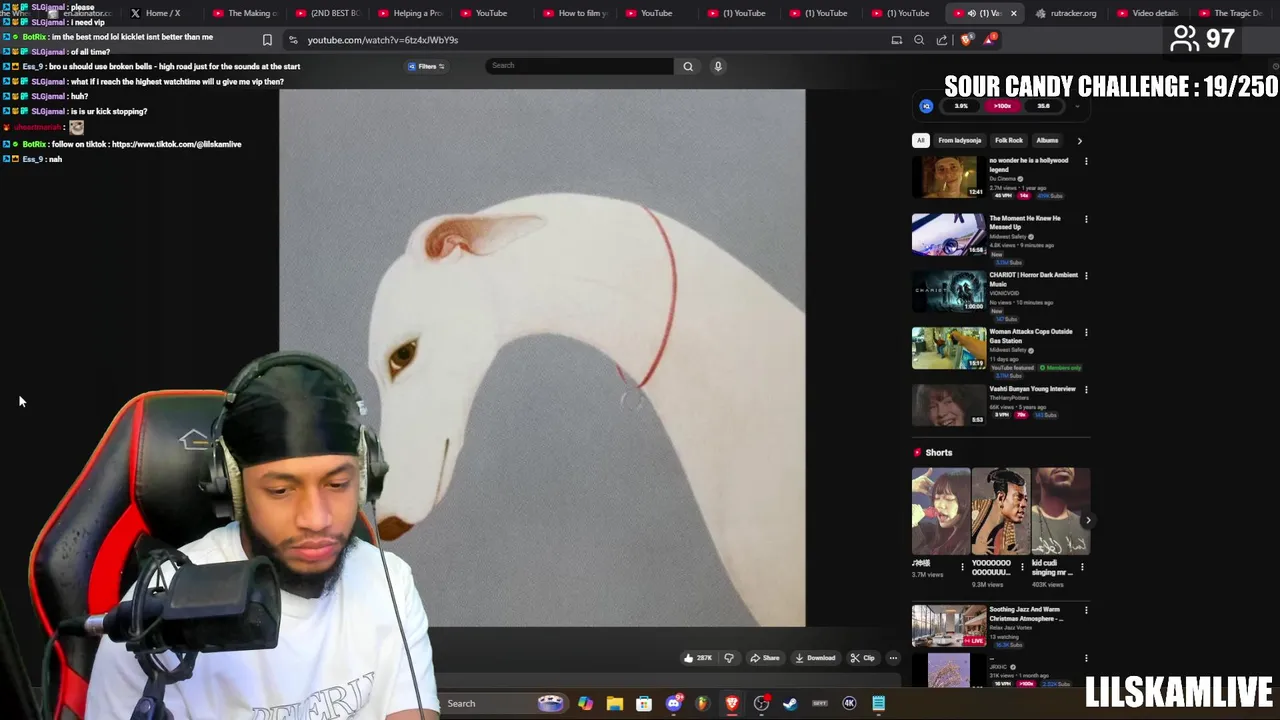Image resolution: width=1280 pixels, height=720 pixels.
Task: Select the All filter chip
Action: click(x=921, y=141)
